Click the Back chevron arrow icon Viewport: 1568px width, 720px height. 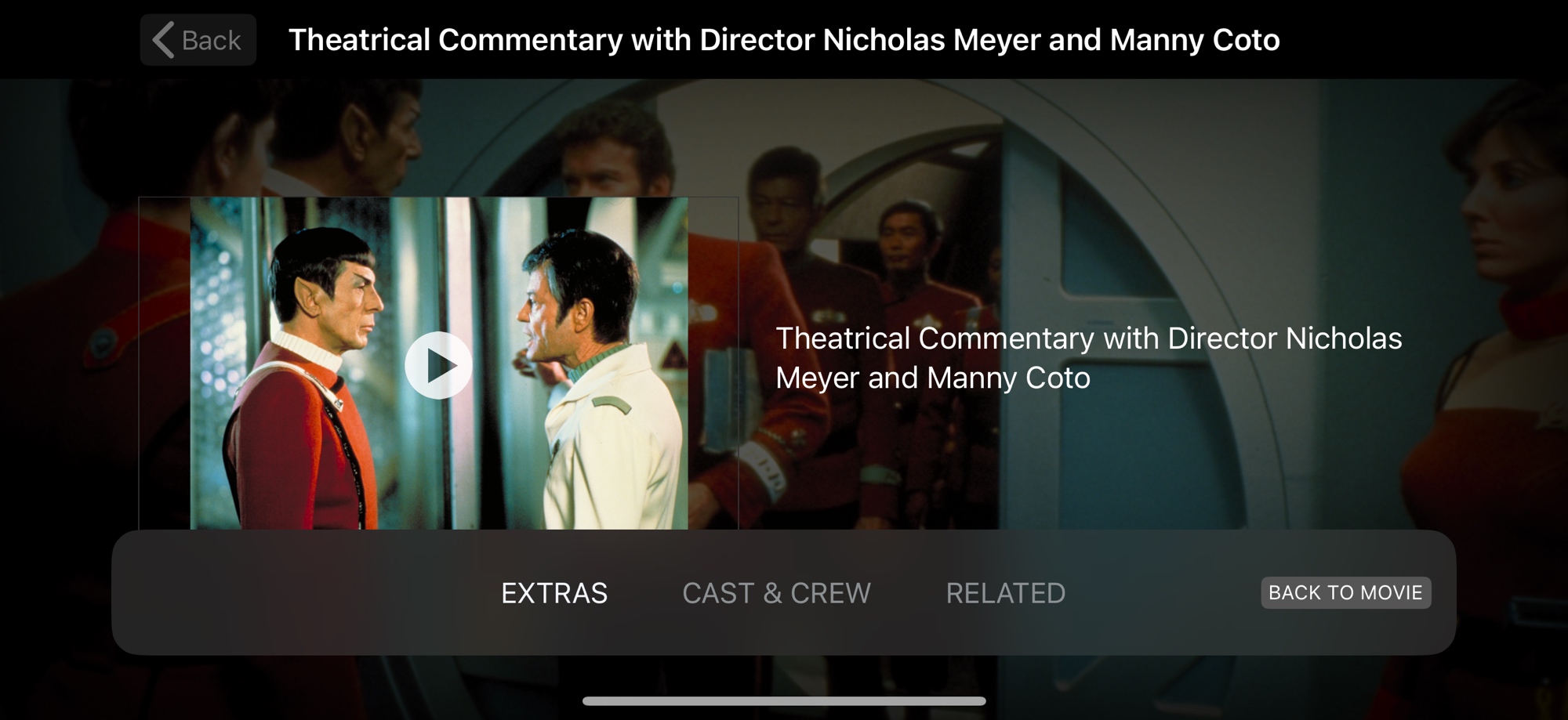(163, 40)
